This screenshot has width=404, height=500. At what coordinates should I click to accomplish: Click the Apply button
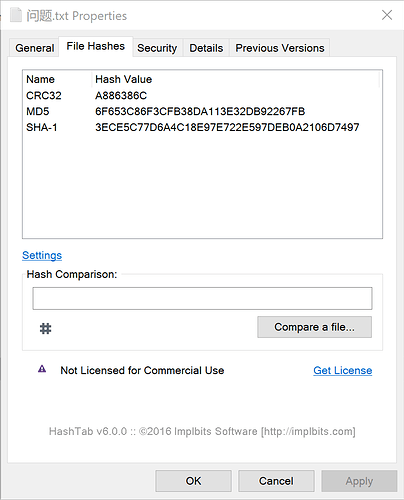(359, 481)
